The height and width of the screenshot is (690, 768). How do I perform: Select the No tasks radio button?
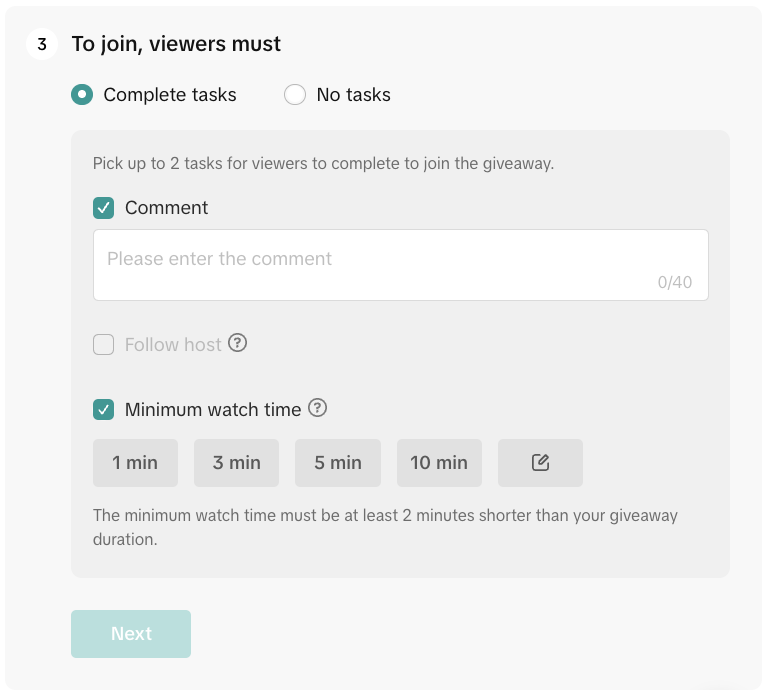click(x=295, y=95)
